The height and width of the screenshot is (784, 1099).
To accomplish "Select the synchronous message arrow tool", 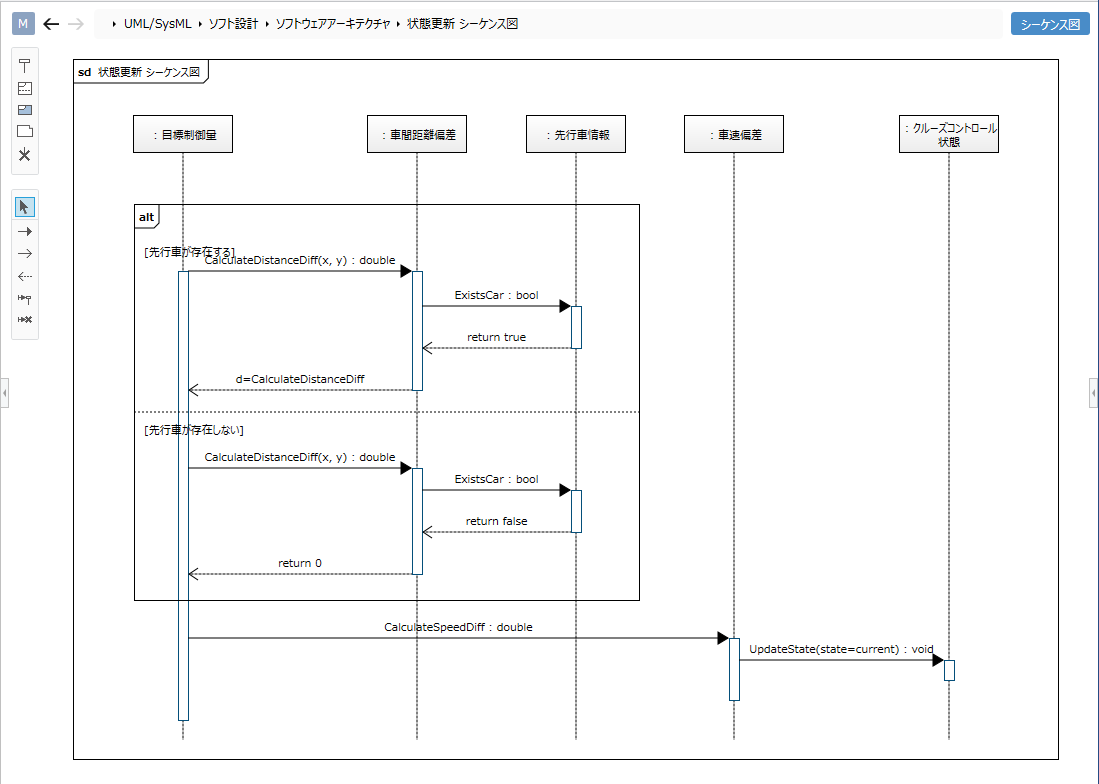I will pos(25,231).
